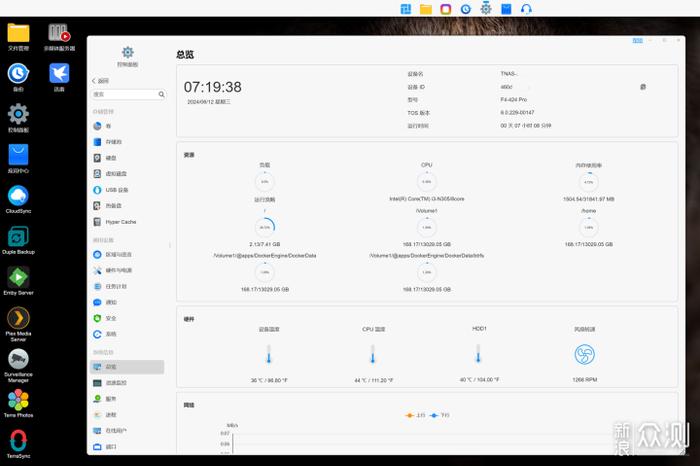The image size is (700, 466).
Task: Open Plex Media Server desktop icon
Action: pyautogui.click(x=18, y=324)
